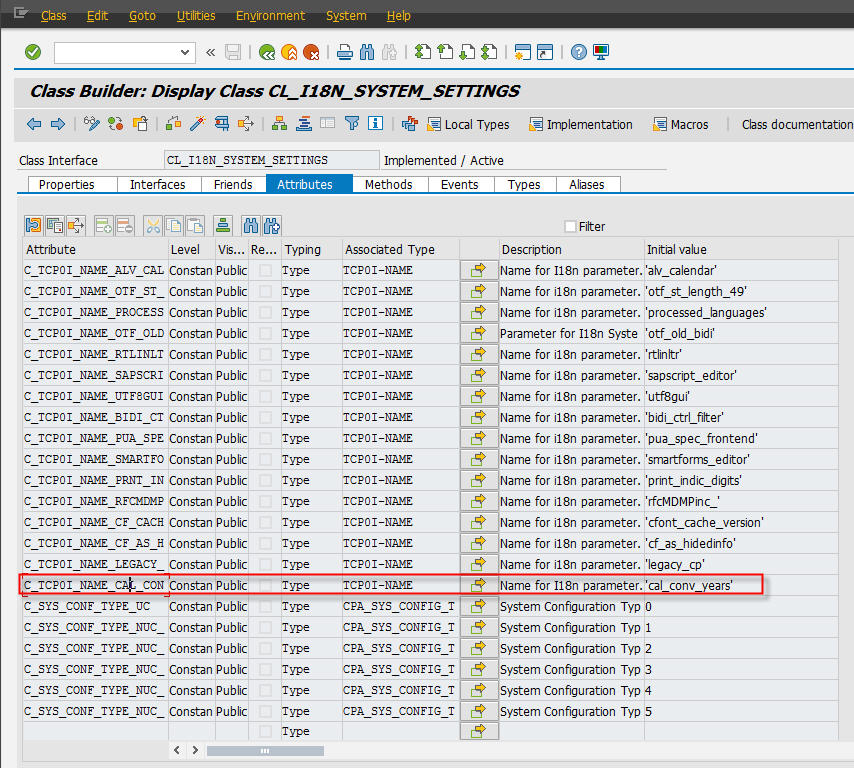The height and width of the screenshot is (768, 854).
Task: Toggle Read-only checkbox for C_TCP0I_NAME_ALV_CAL row
Action: [x=265, y=270]
